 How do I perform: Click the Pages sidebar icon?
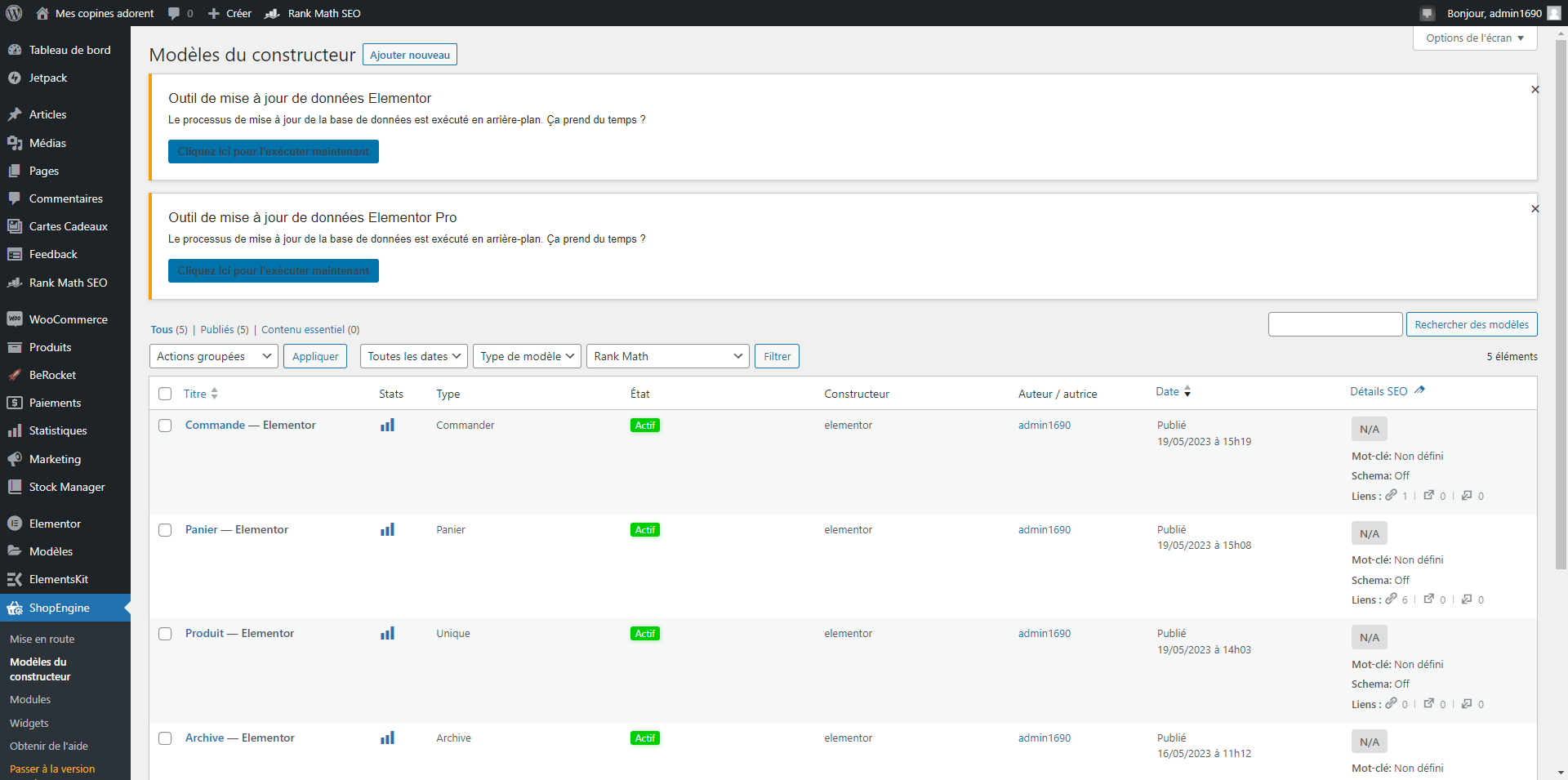[x=15, y=171]
